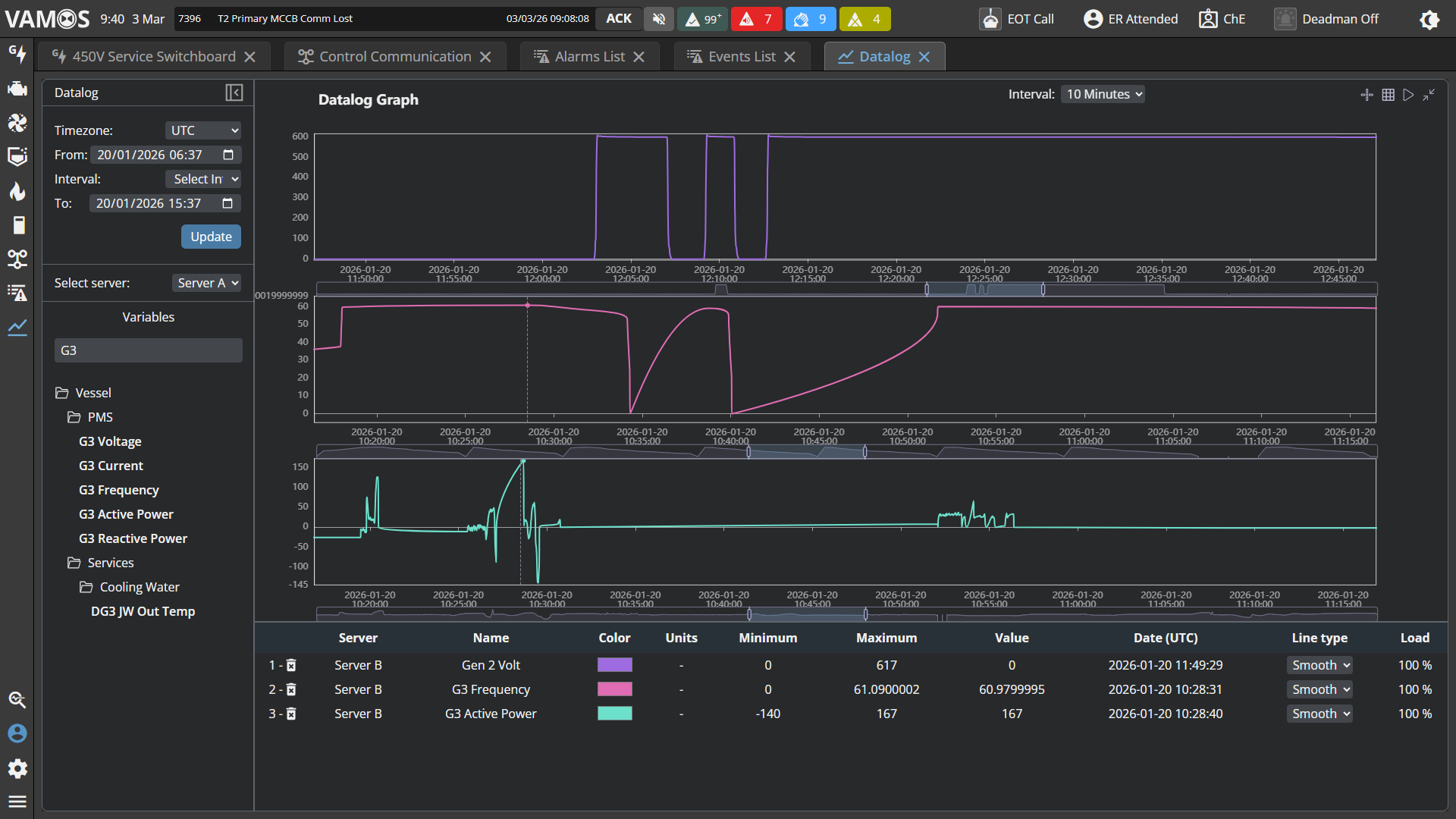
Task: Collapse the PMS tree folder
Action: coord(74,417)
